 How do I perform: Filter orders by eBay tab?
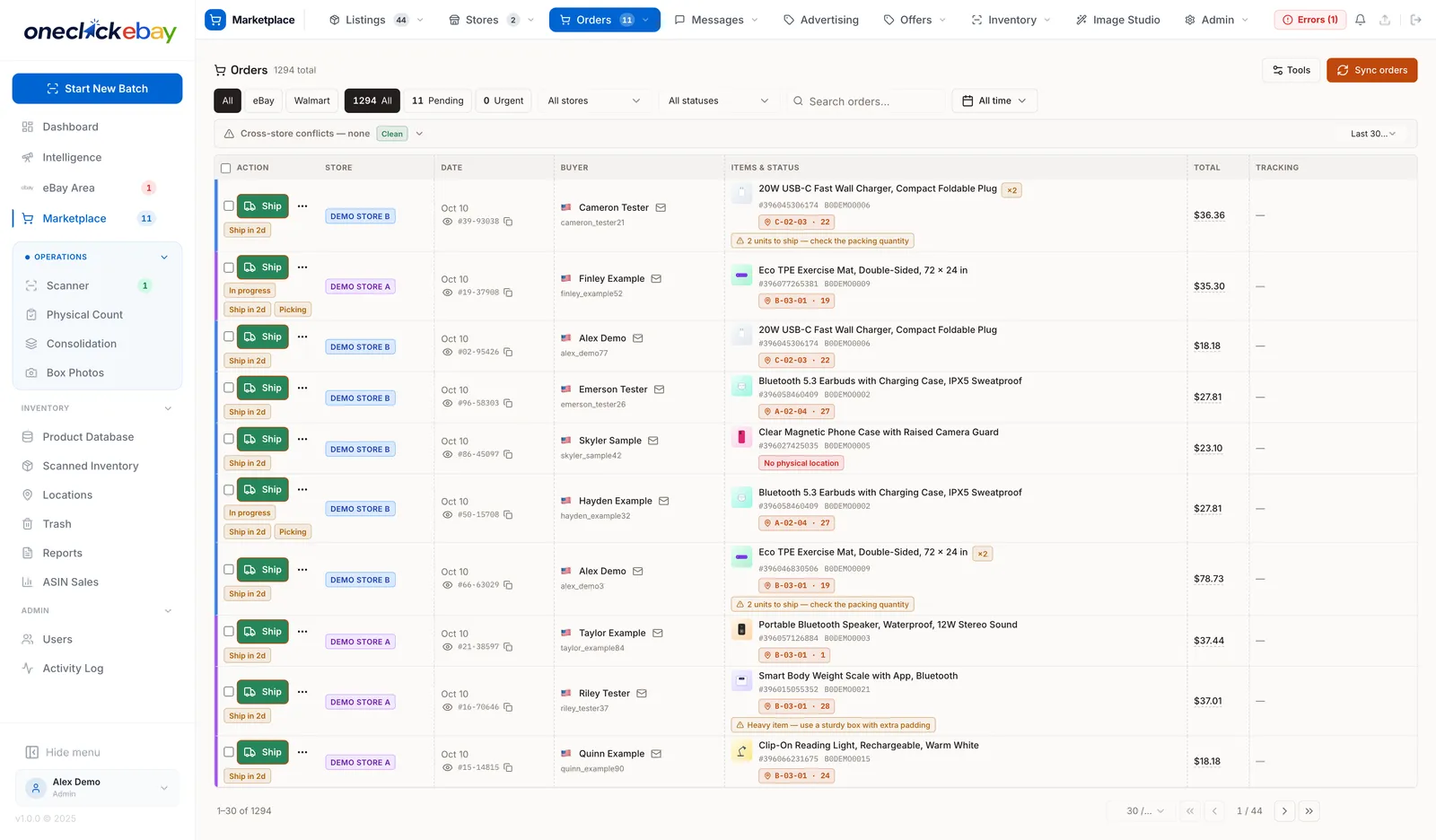[x=263, y=101]
